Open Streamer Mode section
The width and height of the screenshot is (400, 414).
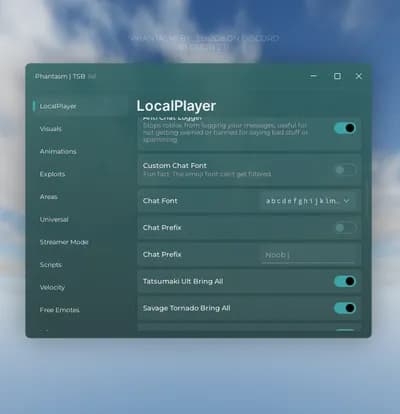[x=64, y=242]
